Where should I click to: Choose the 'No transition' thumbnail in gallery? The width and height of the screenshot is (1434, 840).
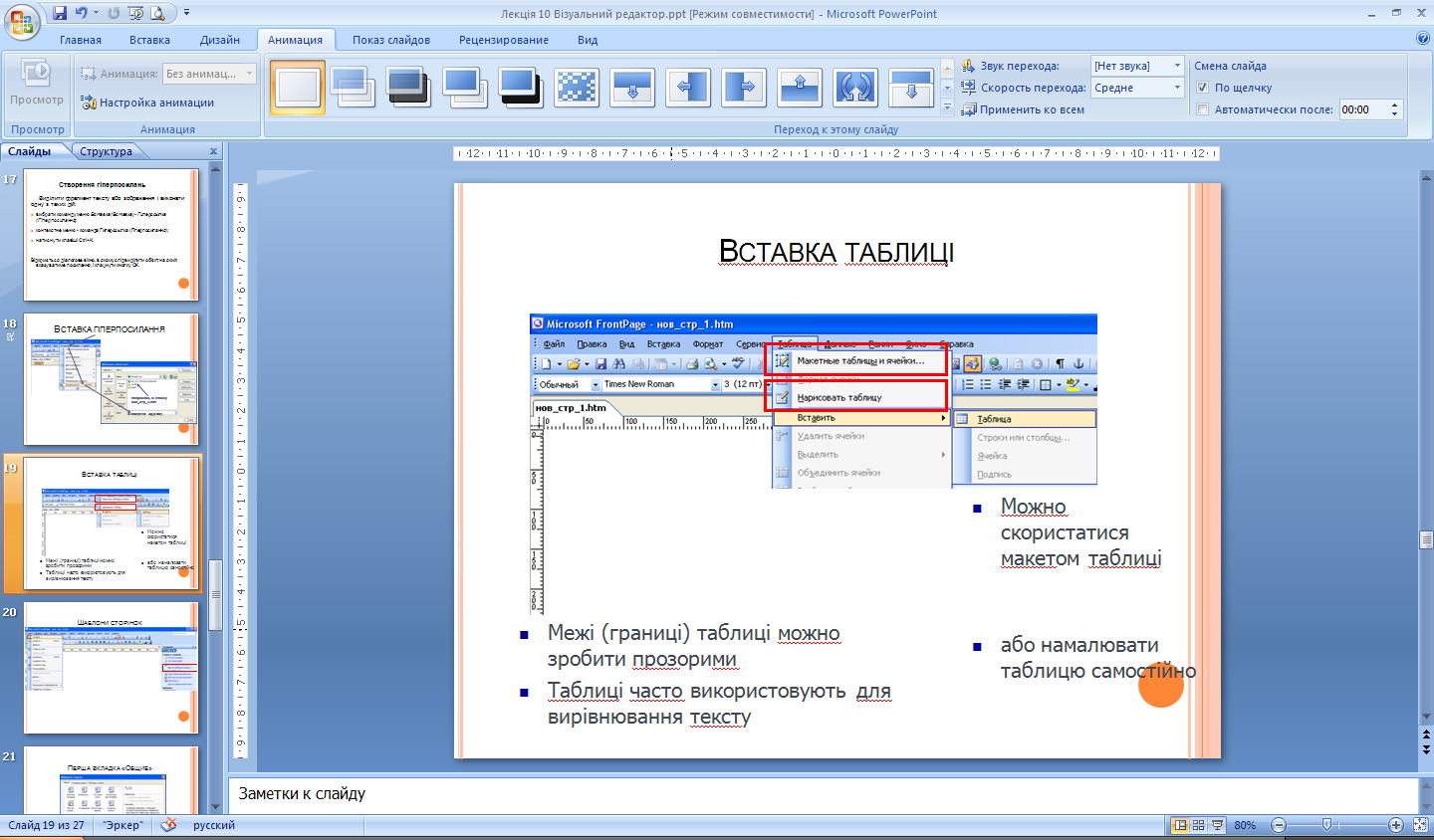point(298,88)
